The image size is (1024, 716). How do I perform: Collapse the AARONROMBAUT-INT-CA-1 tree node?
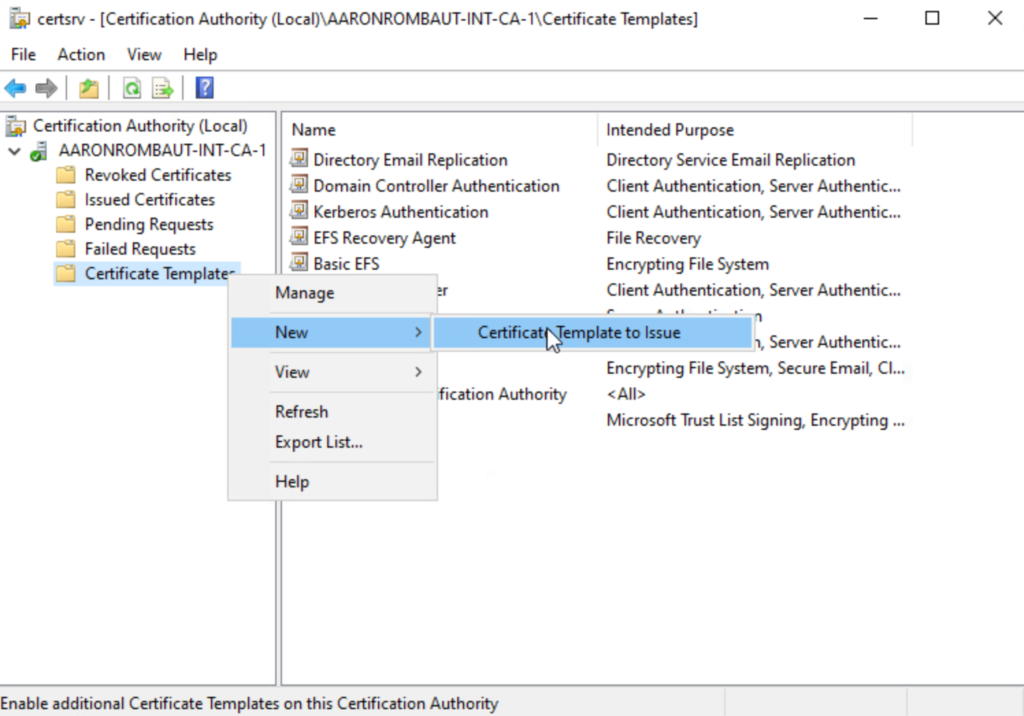(x=14, y=151)
